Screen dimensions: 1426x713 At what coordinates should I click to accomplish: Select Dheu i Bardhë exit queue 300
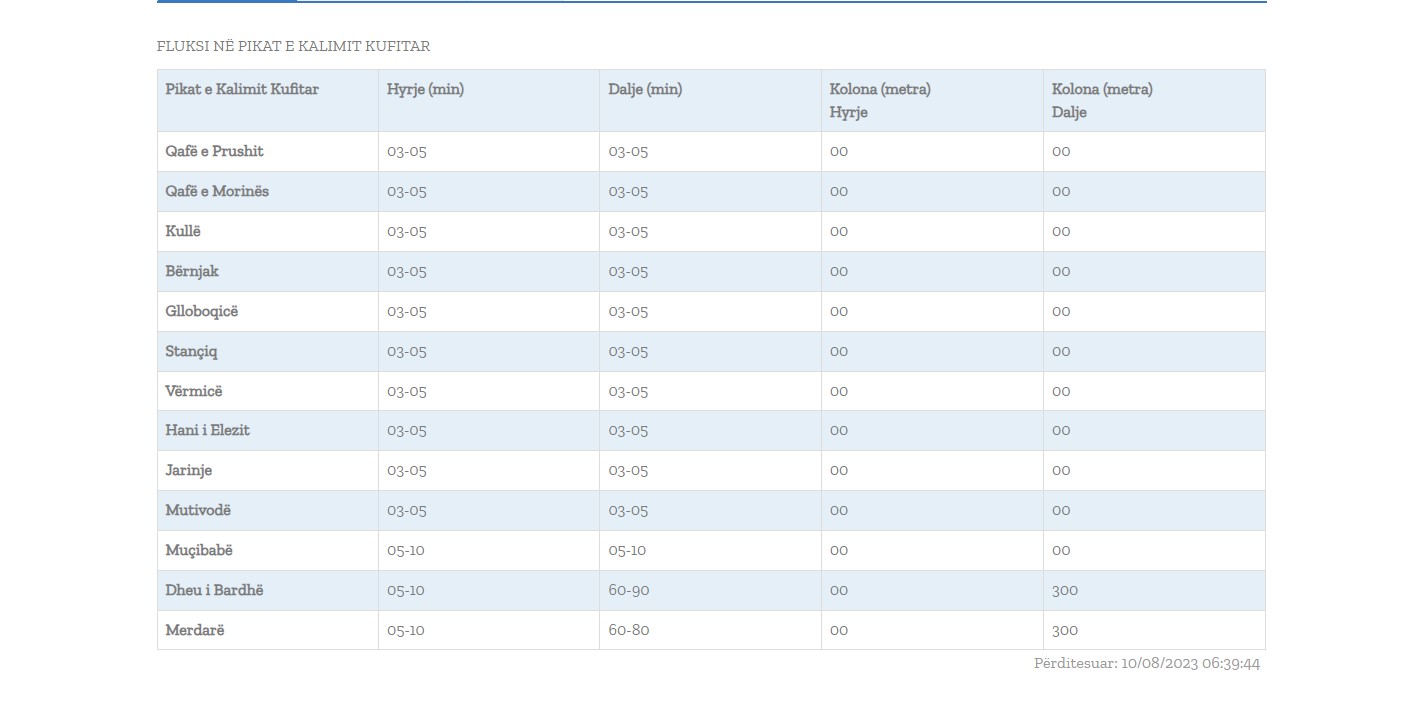click(x=1065, y=590)
